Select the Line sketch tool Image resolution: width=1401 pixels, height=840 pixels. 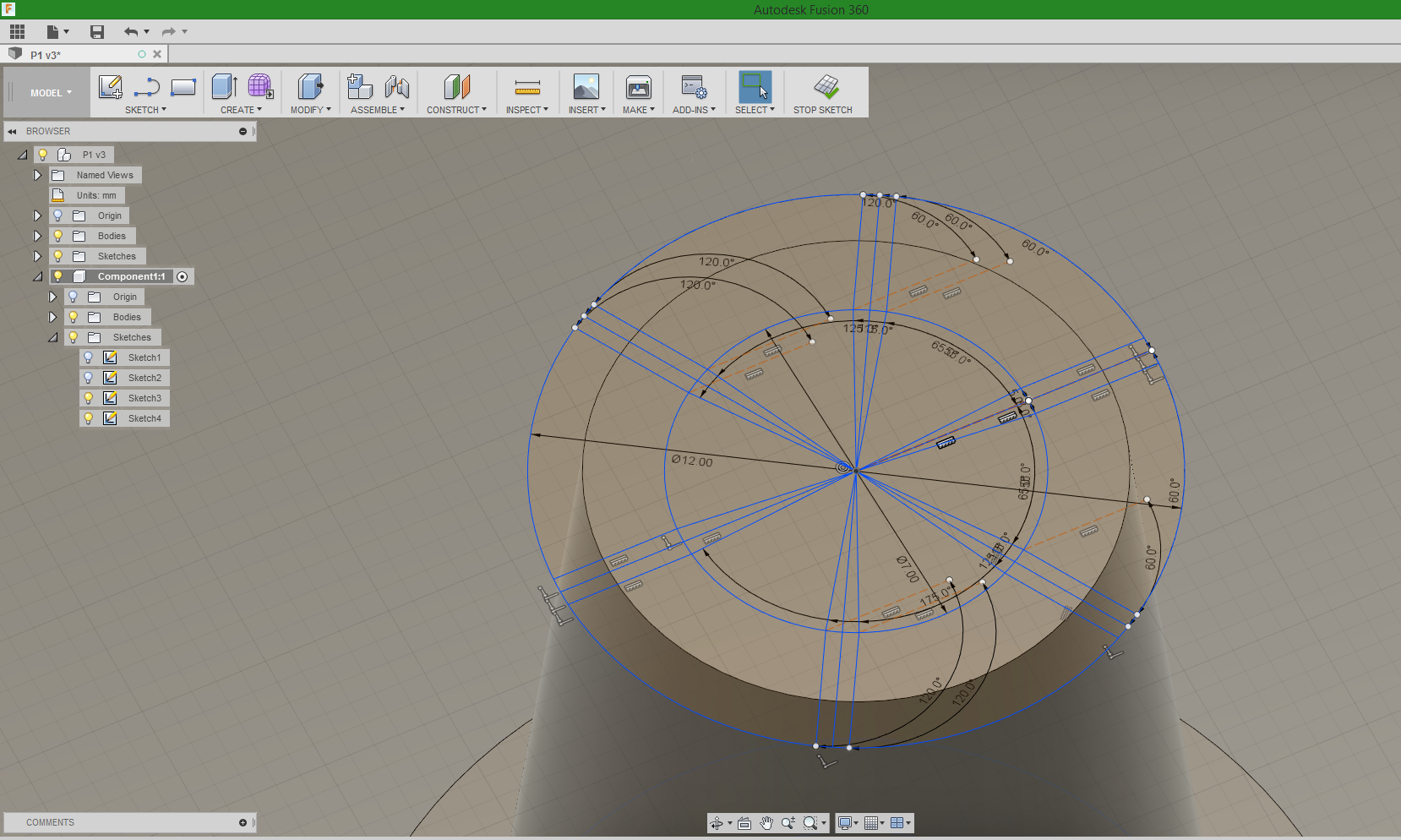pos(147,87)
